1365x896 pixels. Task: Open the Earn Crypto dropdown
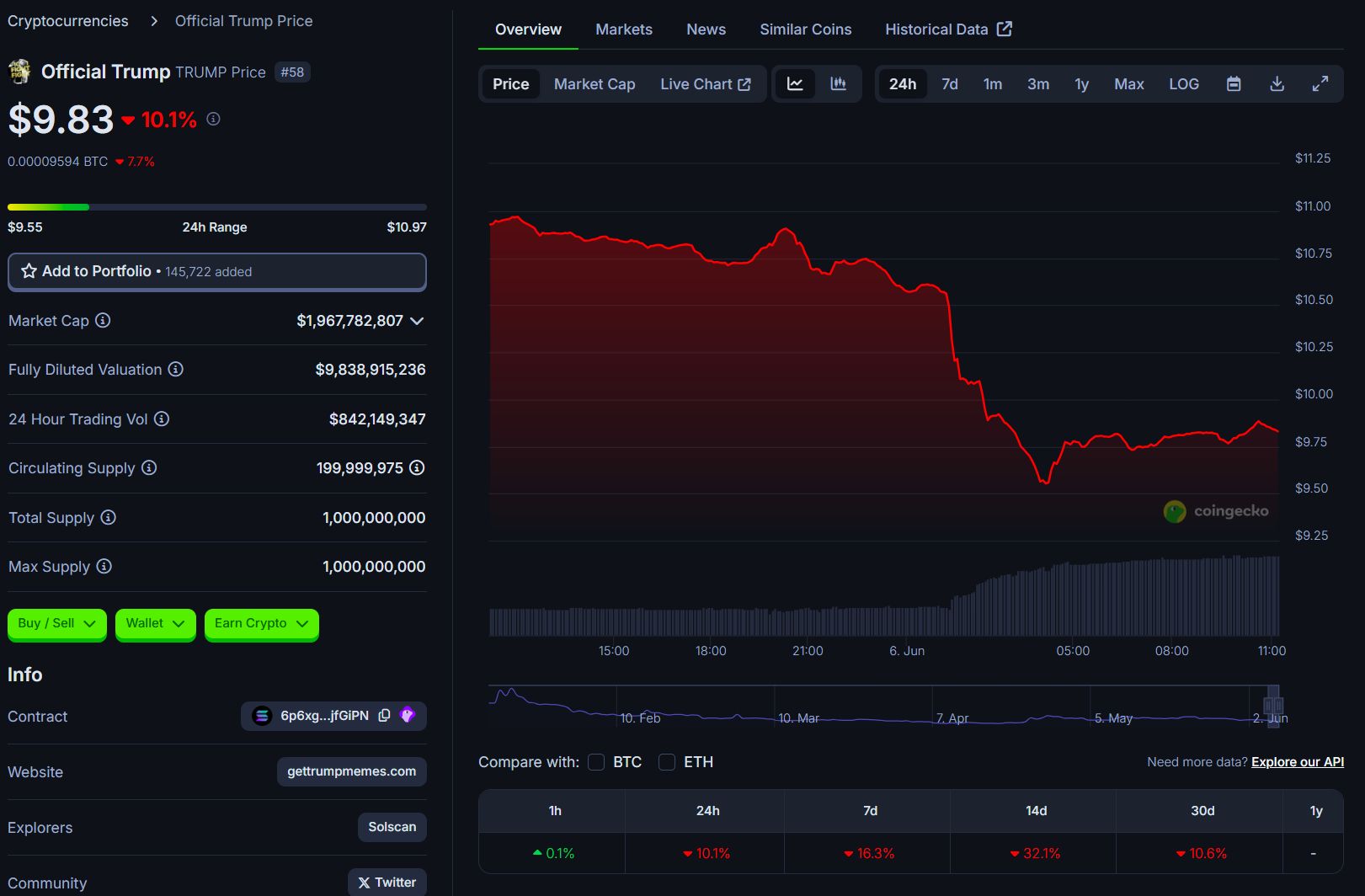click(262, 624)
